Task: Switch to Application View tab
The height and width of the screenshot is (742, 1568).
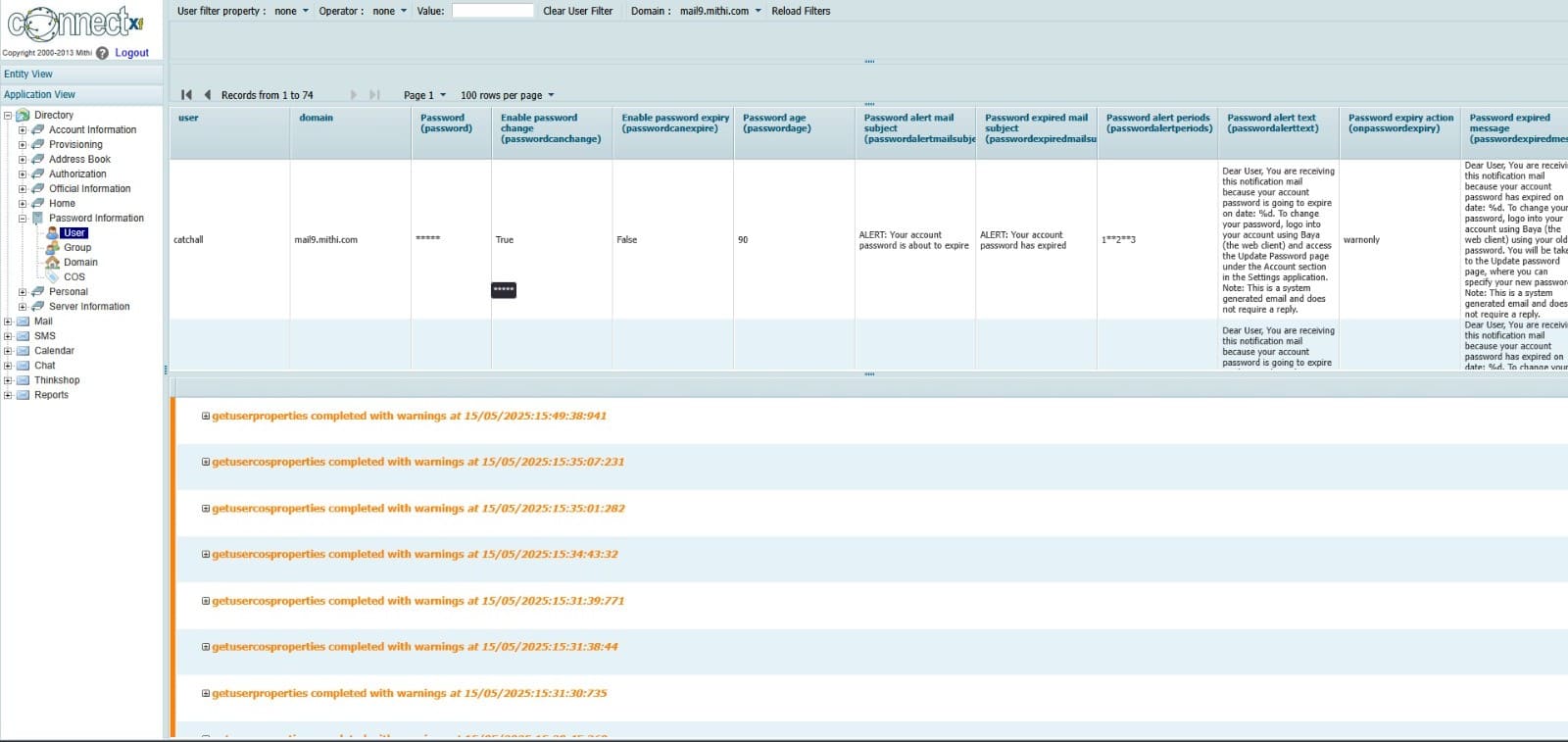Action: [x=39, y=95]
